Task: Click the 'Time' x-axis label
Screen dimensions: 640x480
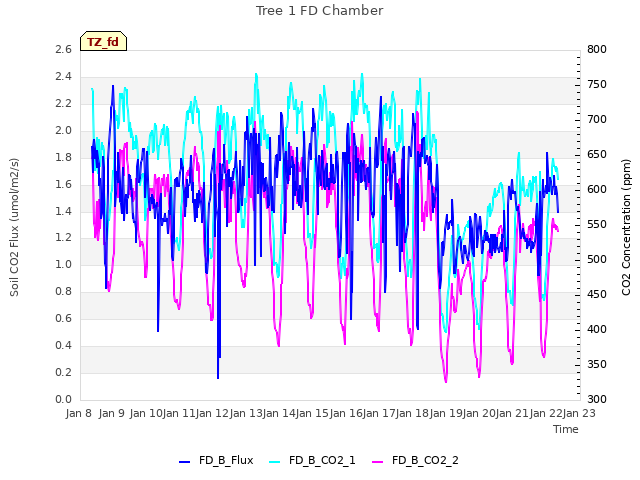Action: coord(566,429)
